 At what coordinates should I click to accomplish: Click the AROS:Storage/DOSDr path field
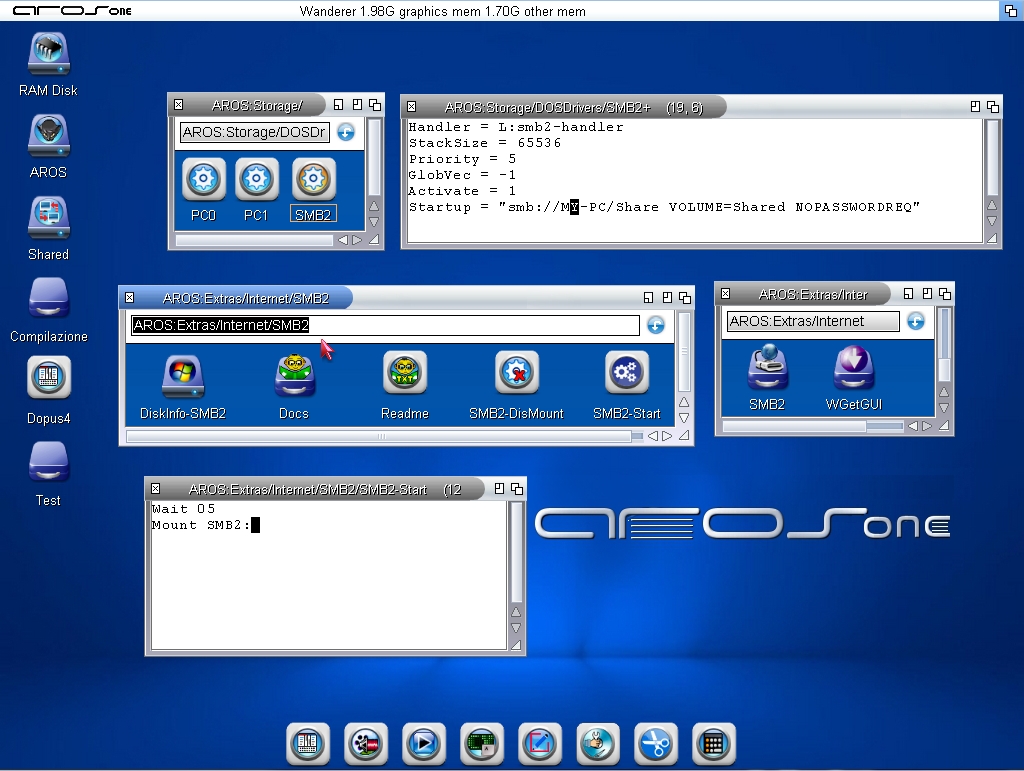click(255, 133)
